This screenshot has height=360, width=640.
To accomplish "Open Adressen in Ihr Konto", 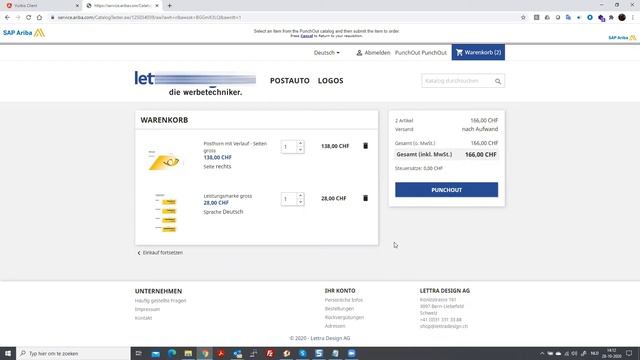I will pos(335,326).
